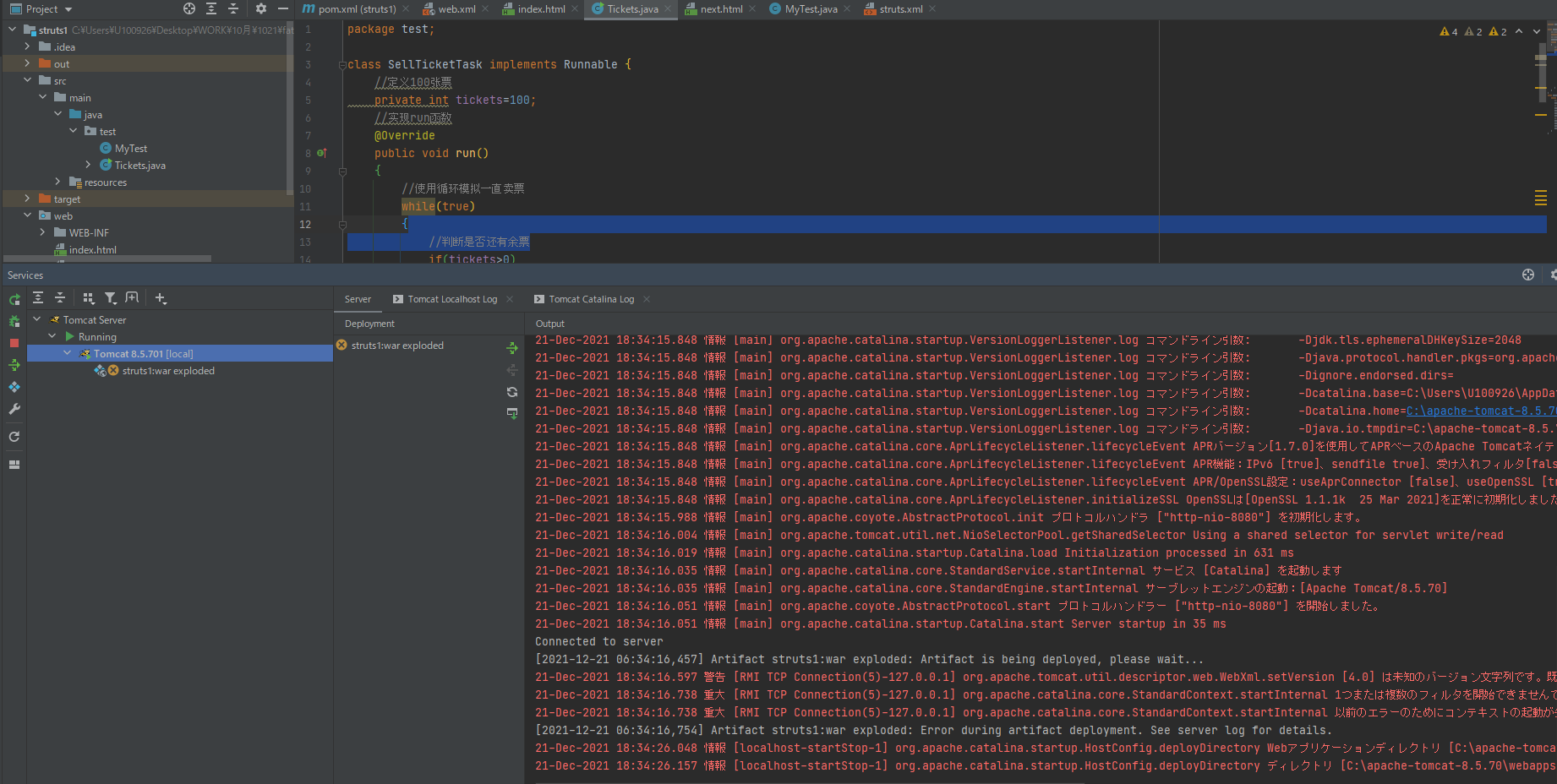Select the Server tab in Services
Viewport: 1557px width, 784px height.
tap(358, 299)
